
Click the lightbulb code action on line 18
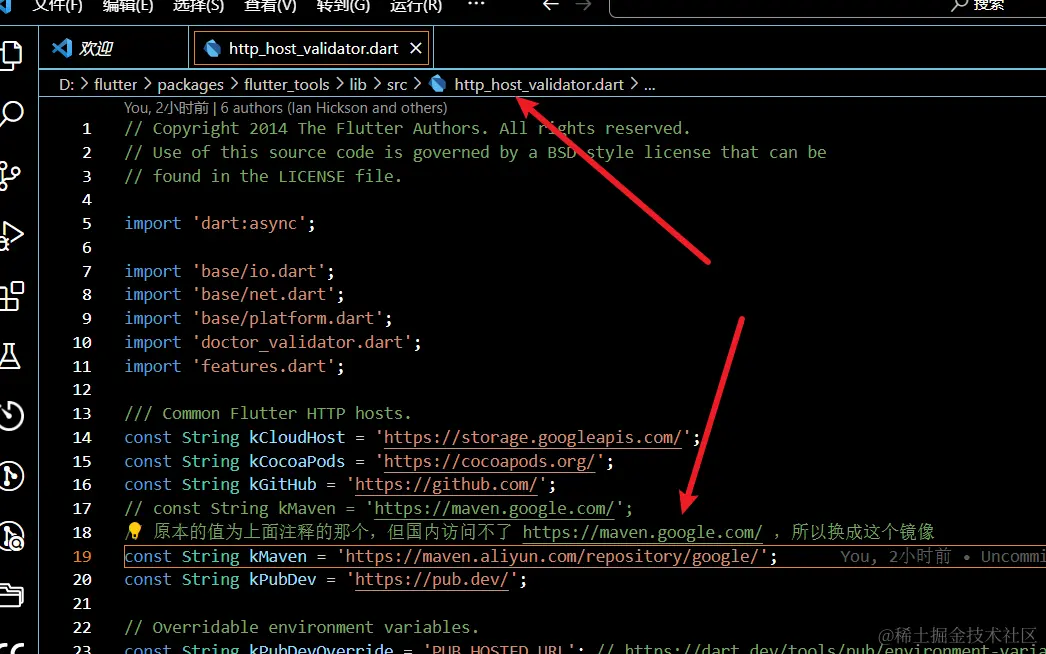[134, 531]
